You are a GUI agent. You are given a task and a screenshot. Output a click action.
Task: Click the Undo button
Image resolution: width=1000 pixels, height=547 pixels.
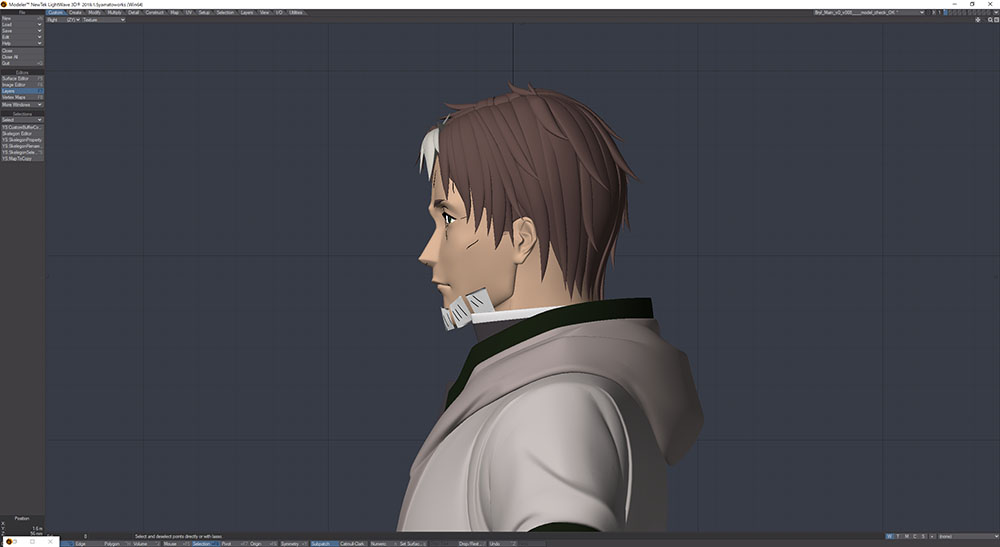[495, 543]
